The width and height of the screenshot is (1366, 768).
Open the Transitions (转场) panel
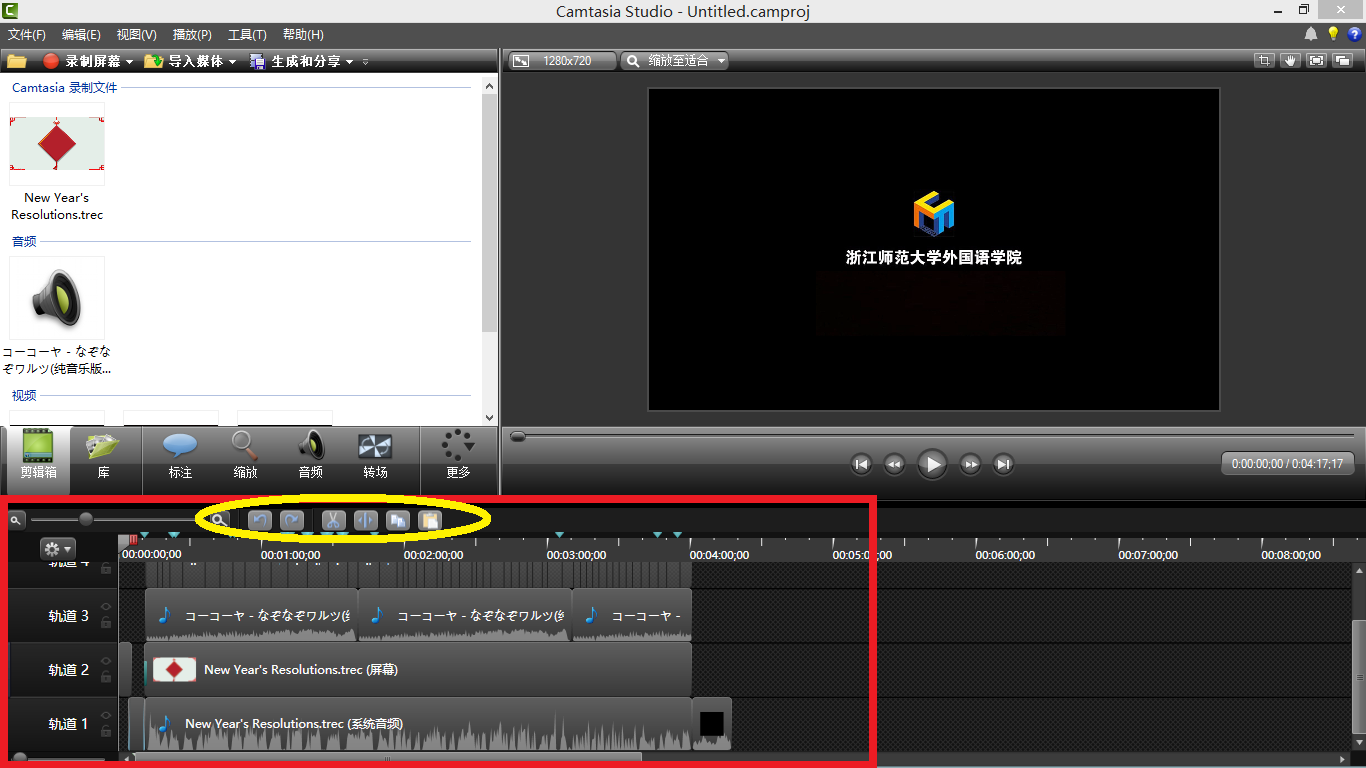pos(375,456)
